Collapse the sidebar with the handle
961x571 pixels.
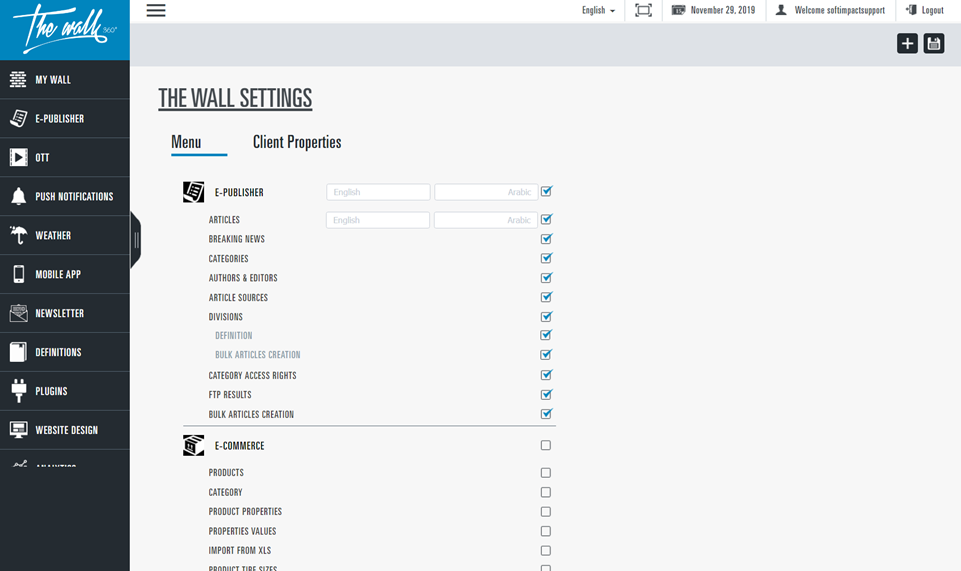[136, 241]
